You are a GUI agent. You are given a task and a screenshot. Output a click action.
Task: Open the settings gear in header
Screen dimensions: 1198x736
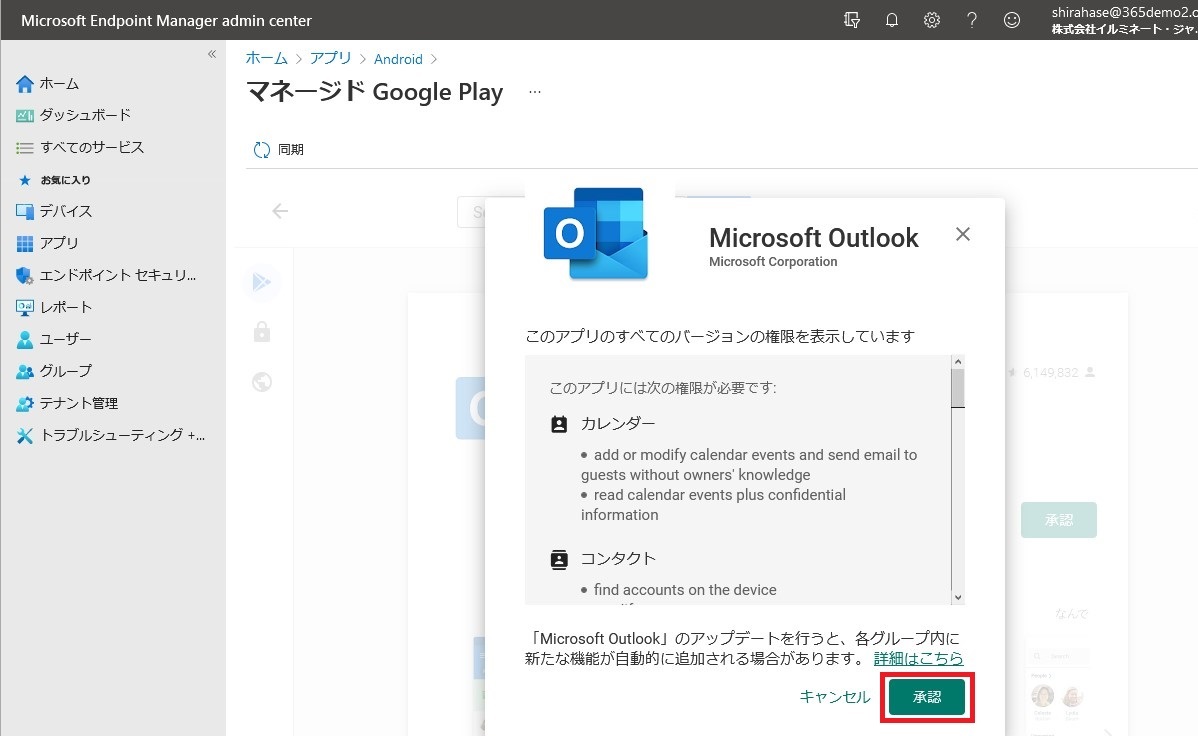click(931, 21)
